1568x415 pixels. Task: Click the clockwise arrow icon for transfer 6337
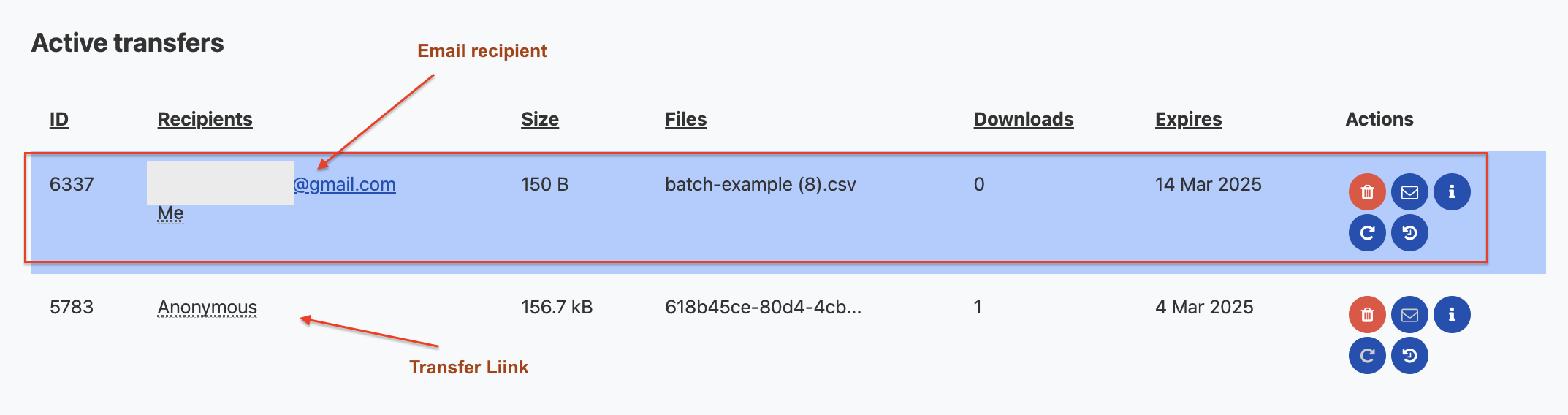(x=1367, y=233)
